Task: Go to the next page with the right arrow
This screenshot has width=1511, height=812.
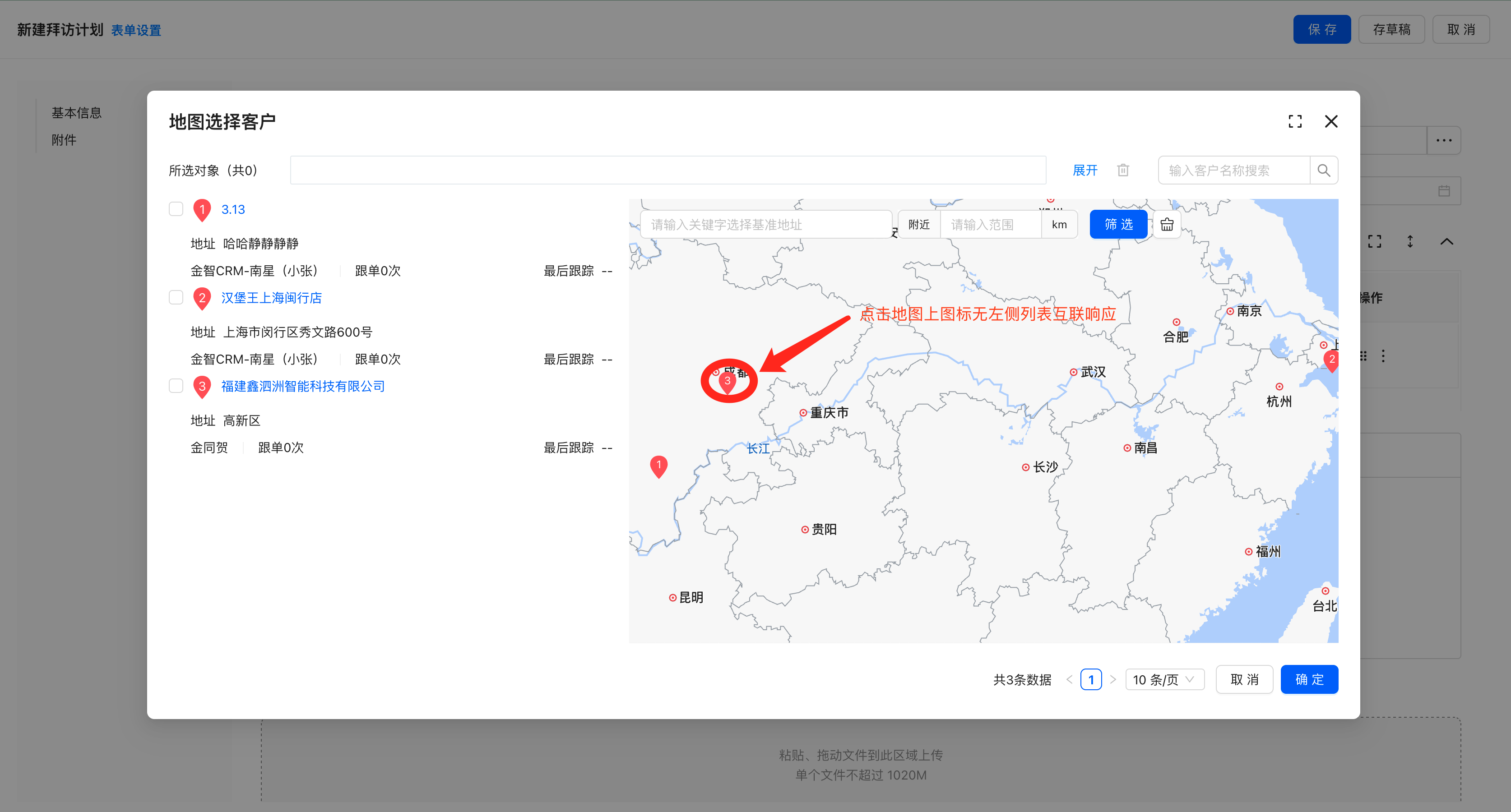Action: (x=1113, y=679)
